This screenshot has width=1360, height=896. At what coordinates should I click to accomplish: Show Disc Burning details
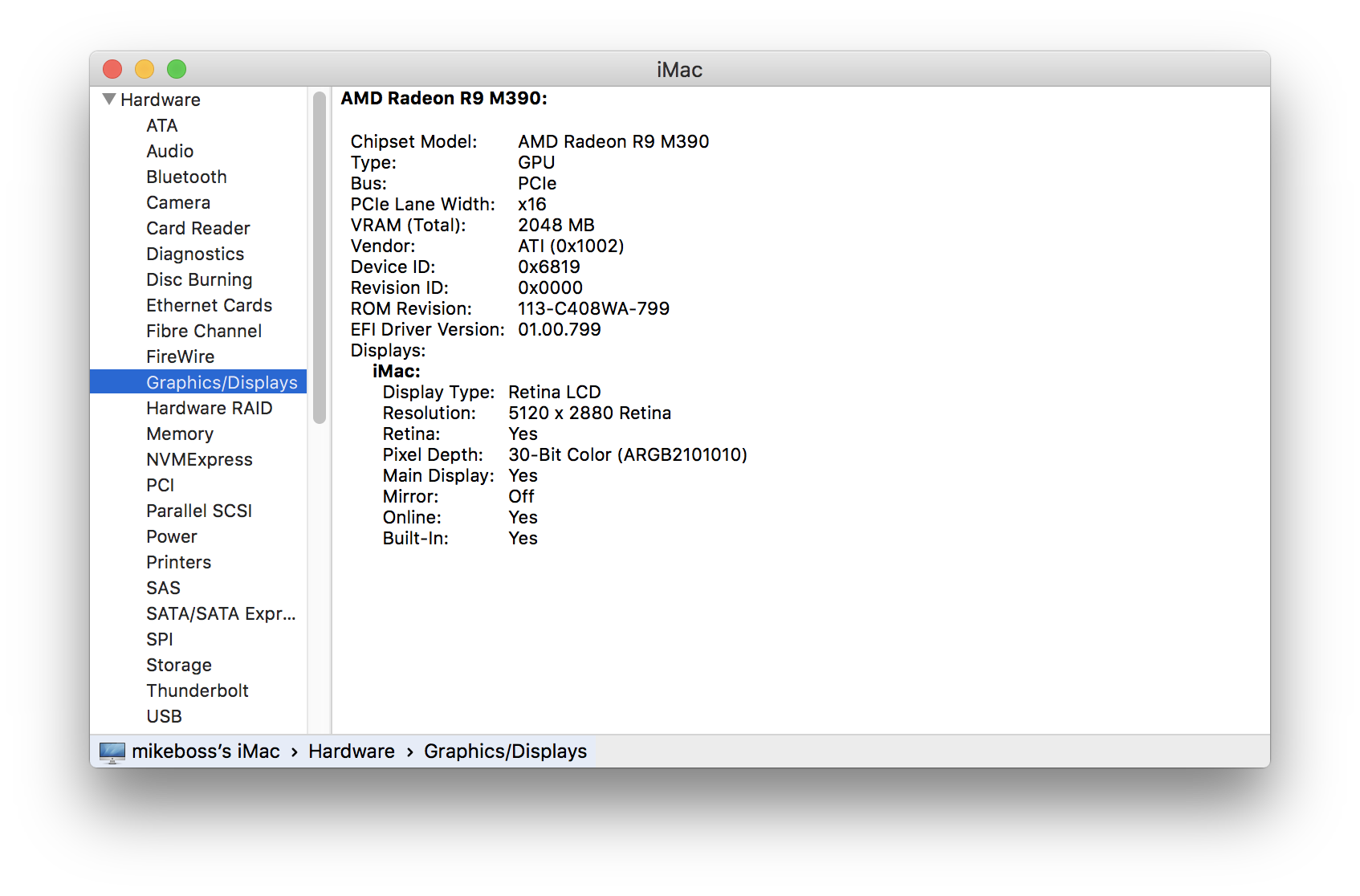(199, 279)
